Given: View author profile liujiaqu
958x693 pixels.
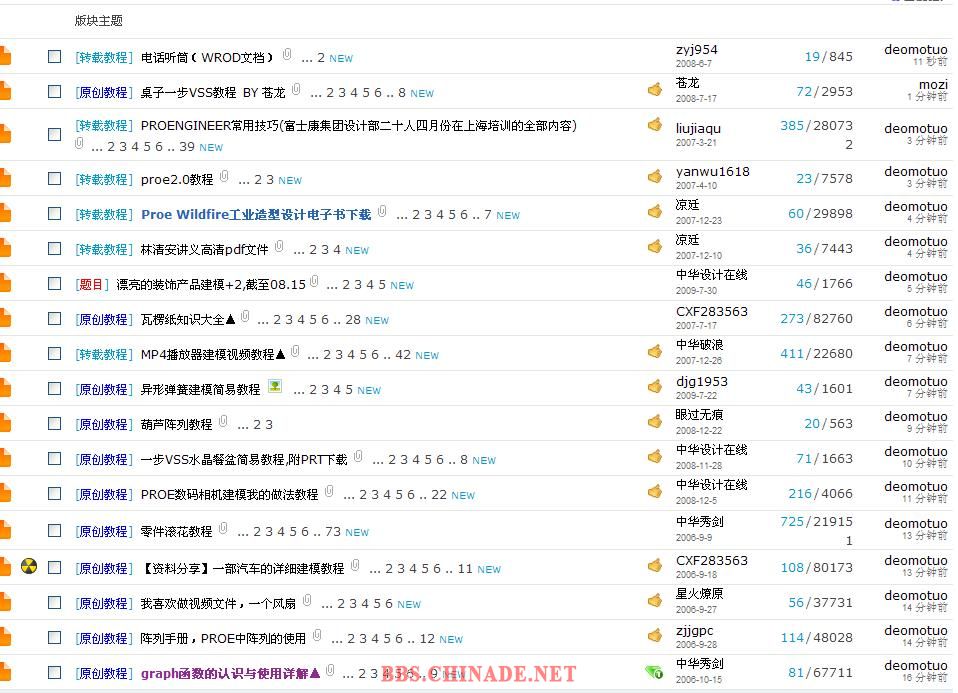Looking at the screenshot, I should (698, 128).
